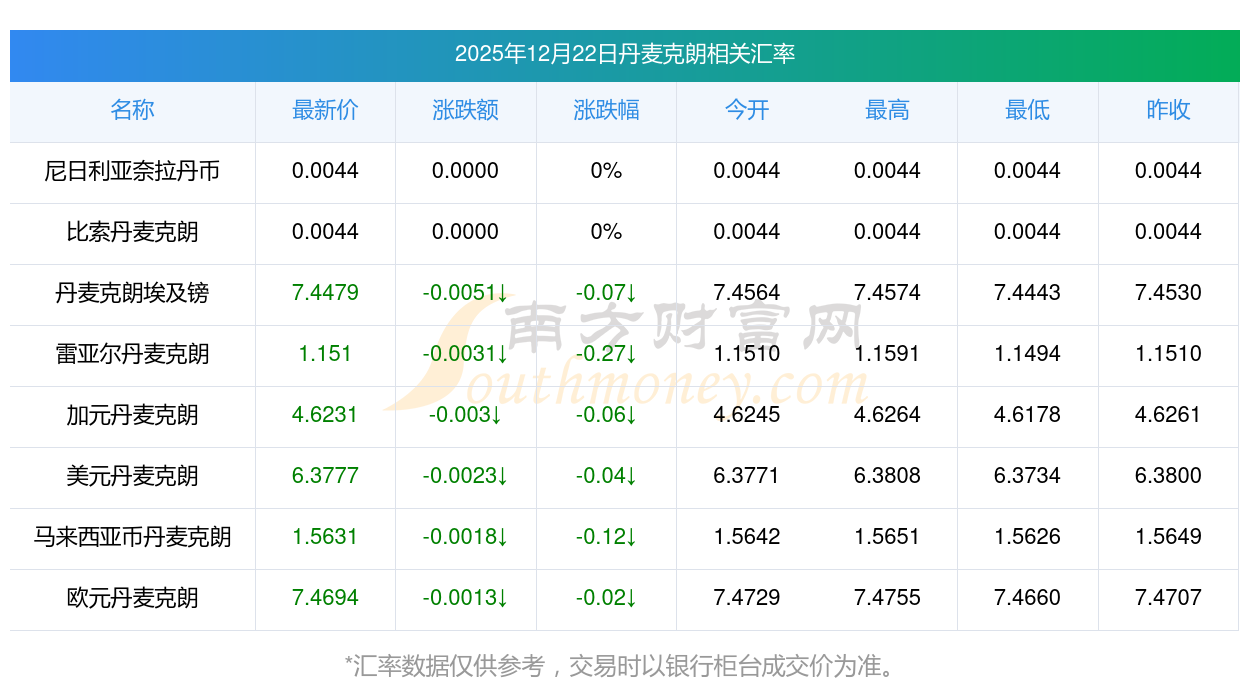Click the row name 比索丹麦克朗
The height and width of the screenshot is (697, 1250).
pyautogui.click(x=132, y=232)
